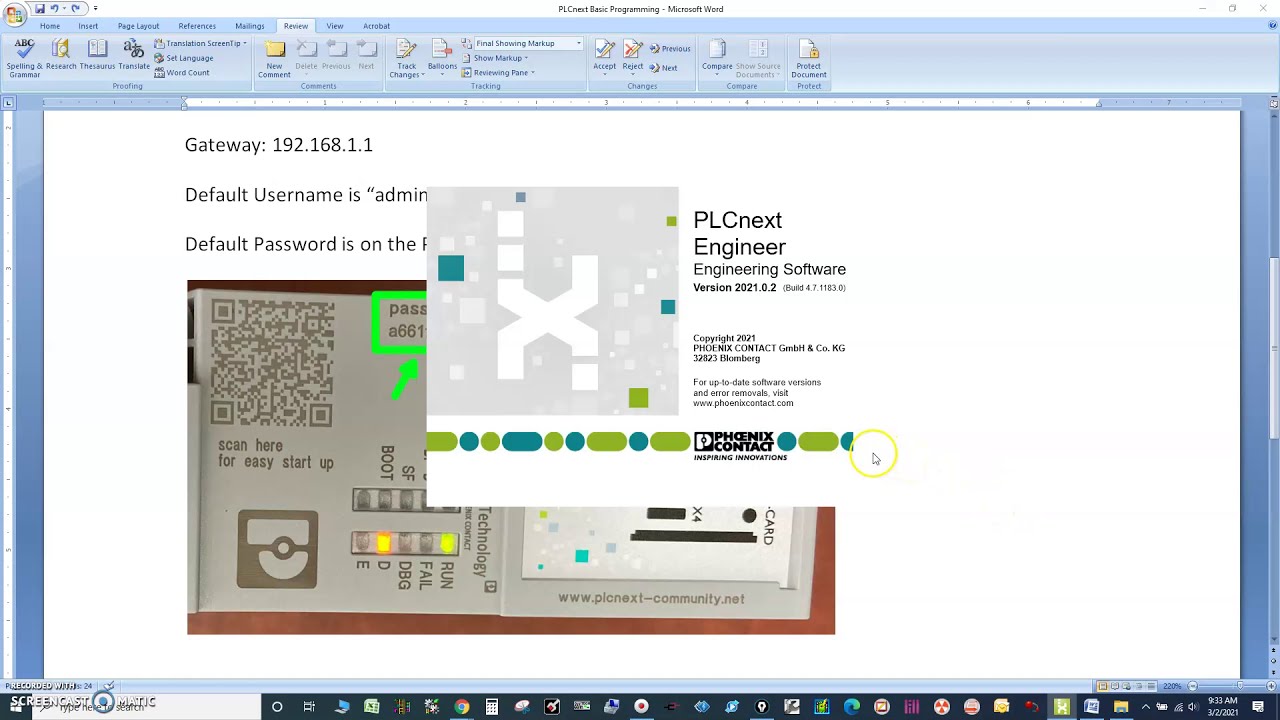
Task: Click the 'Gateway: 192.168.1.1' text line
Action: [x=279, y=145]
